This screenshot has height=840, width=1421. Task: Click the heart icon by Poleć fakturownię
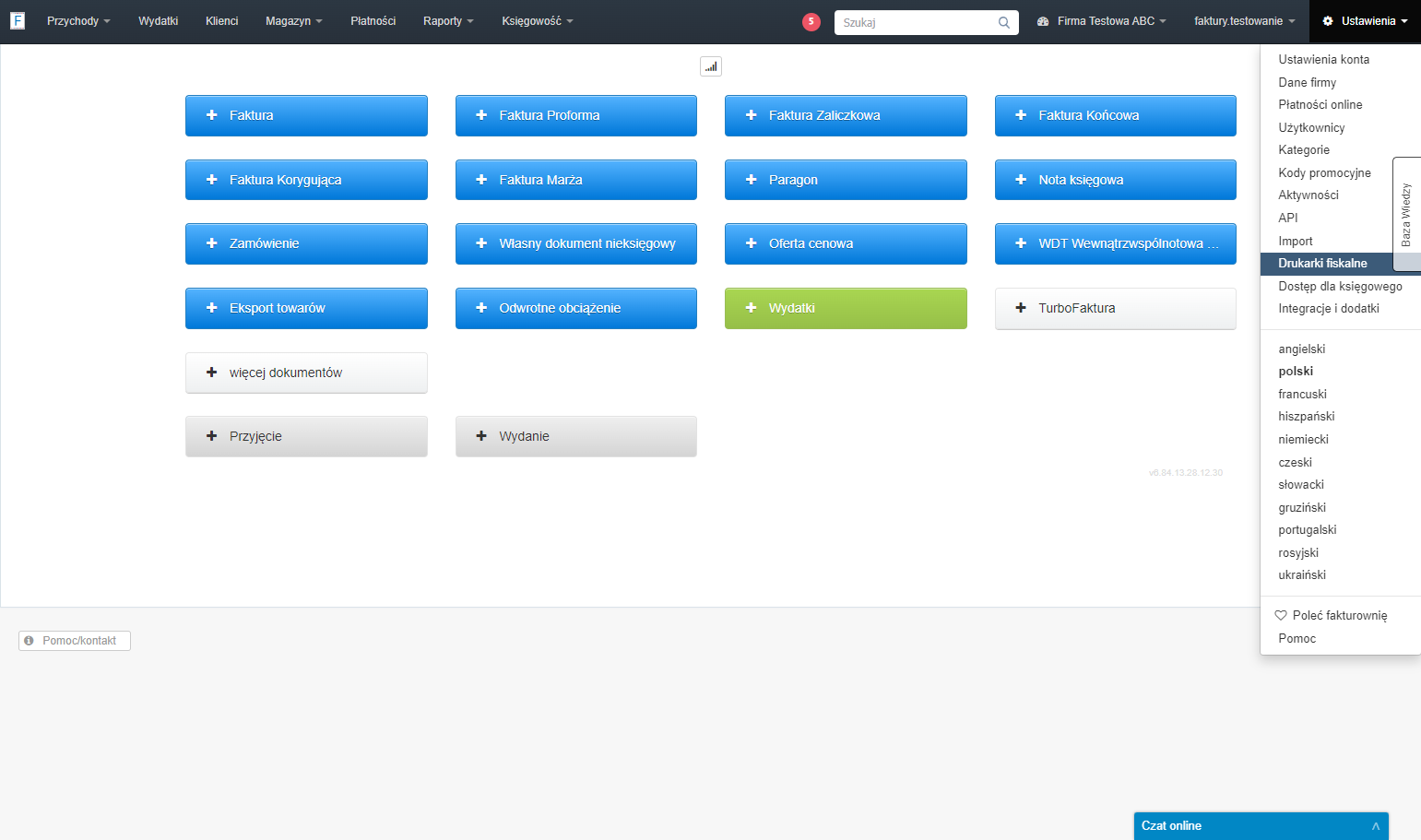pos(1281,615)
